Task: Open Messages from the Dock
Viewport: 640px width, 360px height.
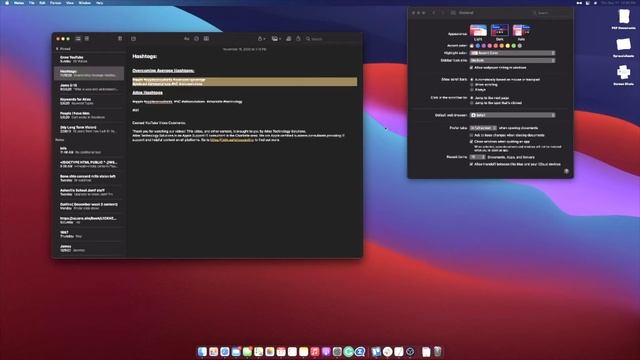Action: (x=247, y=351)
